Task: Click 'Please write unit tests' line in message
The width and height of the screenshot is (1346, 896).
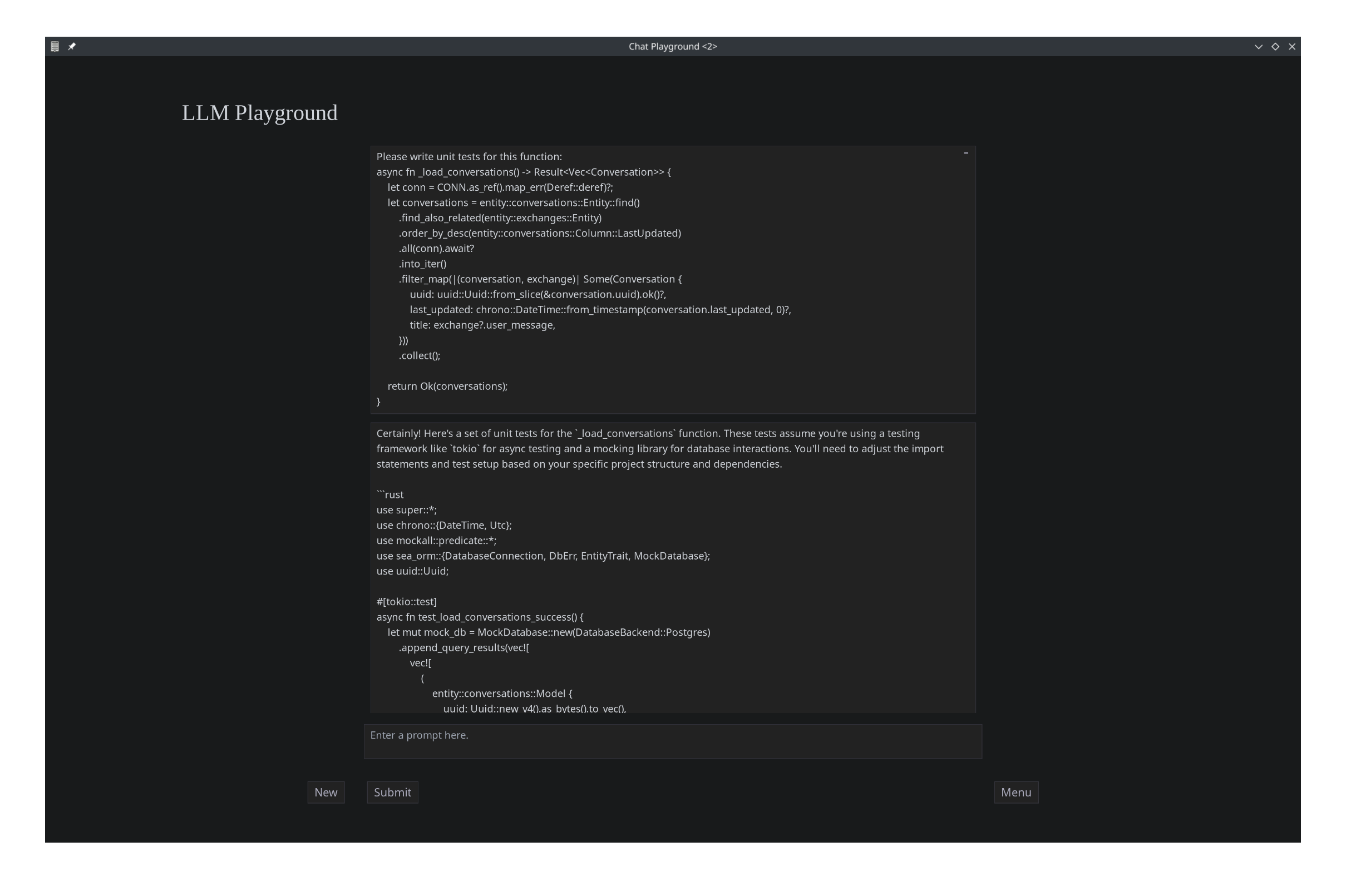Action: [469, 157]
